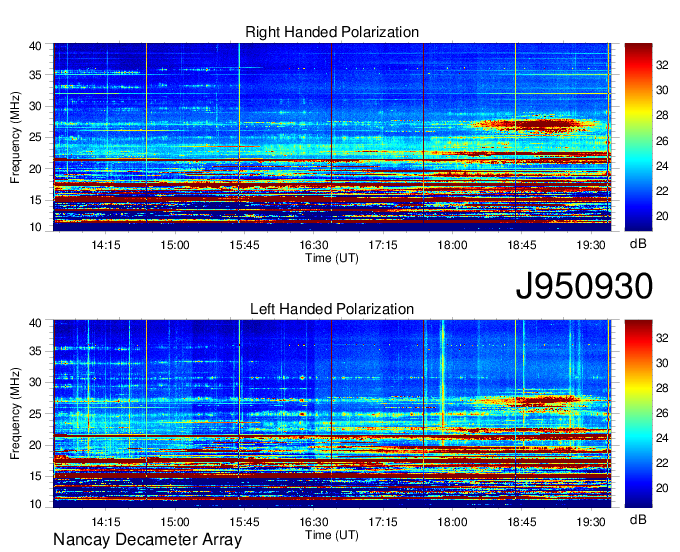The height and width of the screenshot is (552, 680).
Task: Click the "Time (UT)" label under Left Handed plot
Action: click(x=332, y=535)
